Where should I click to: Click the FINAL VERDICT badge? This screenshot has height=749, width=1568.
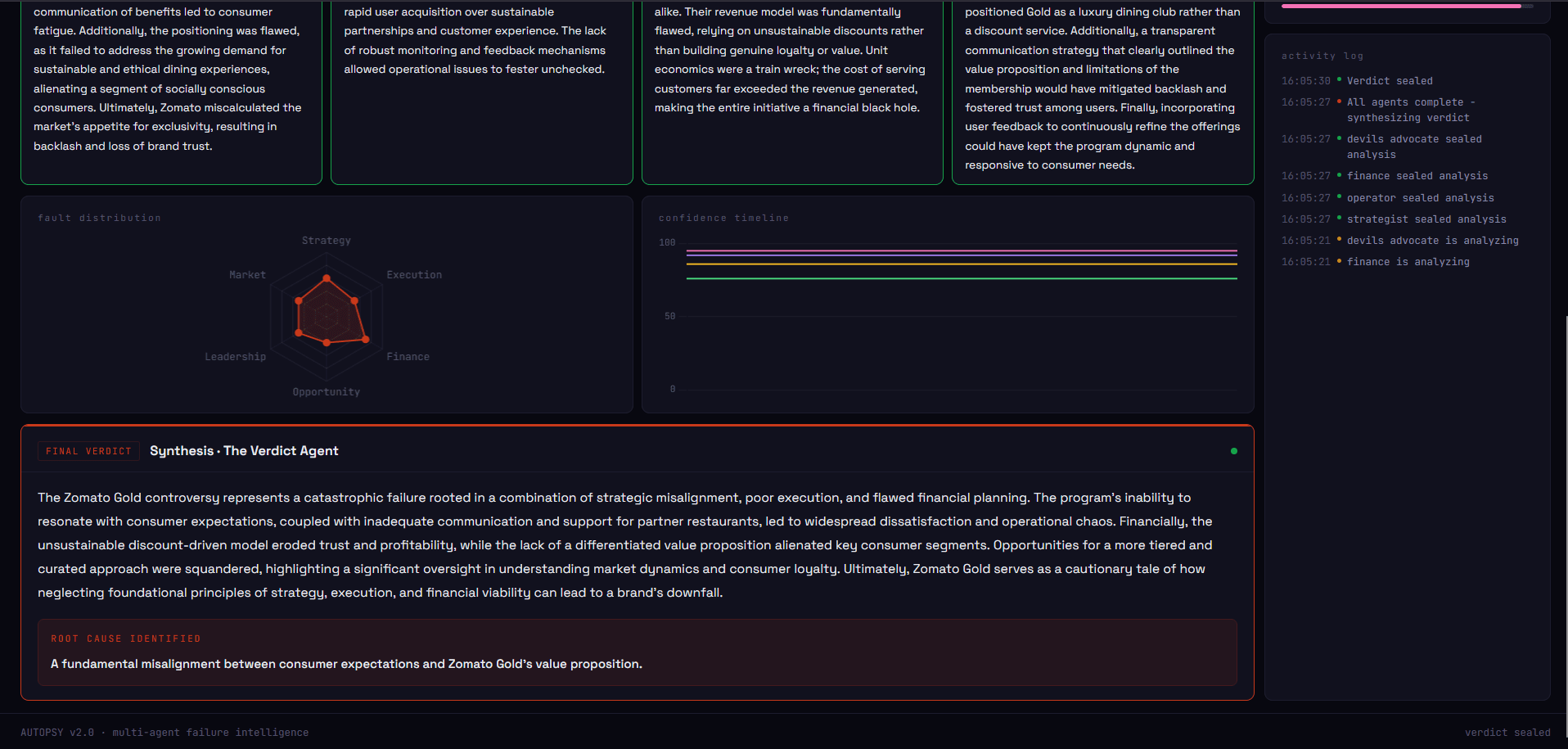88,451
